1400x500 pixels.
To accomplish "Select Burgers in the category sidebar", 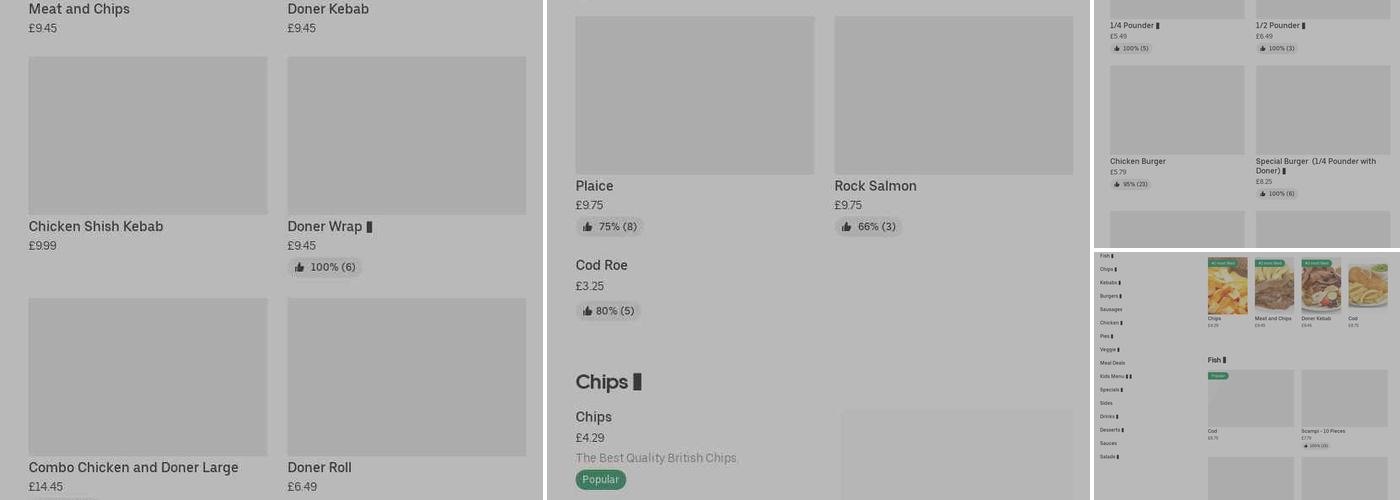I will point(1109,296).
